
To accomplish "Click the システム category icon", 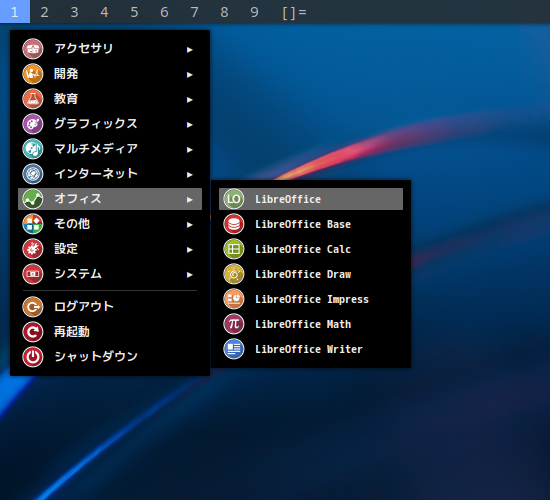I will tap(33, 274).
